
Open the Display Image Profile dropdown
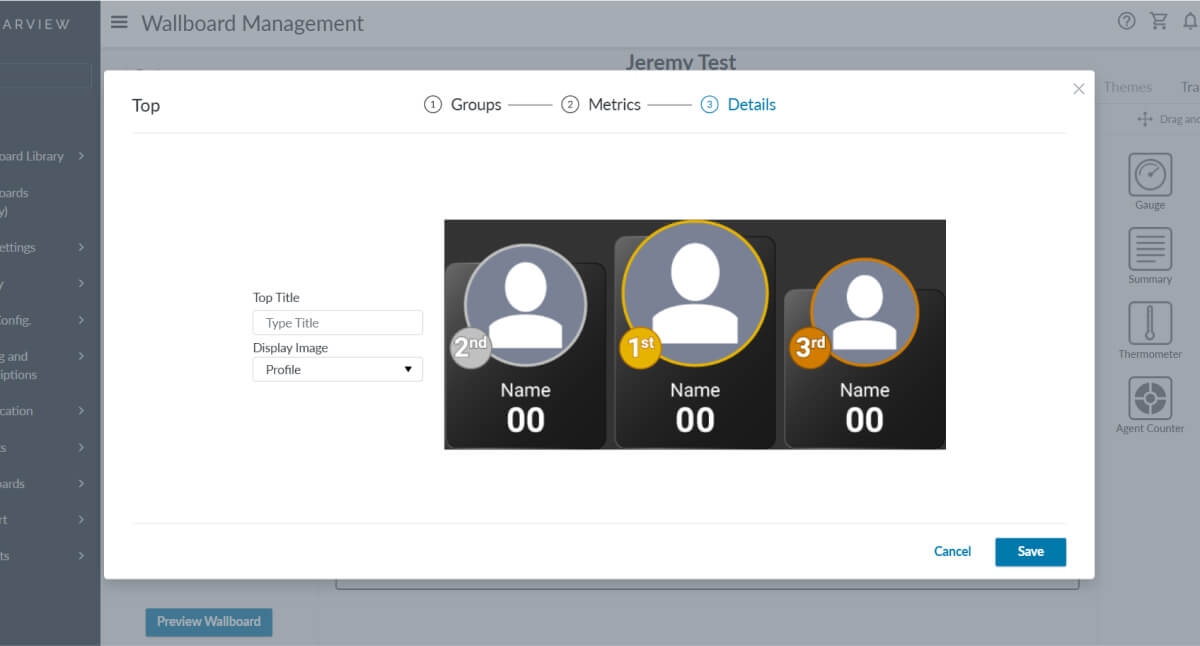tap(338, 369)
